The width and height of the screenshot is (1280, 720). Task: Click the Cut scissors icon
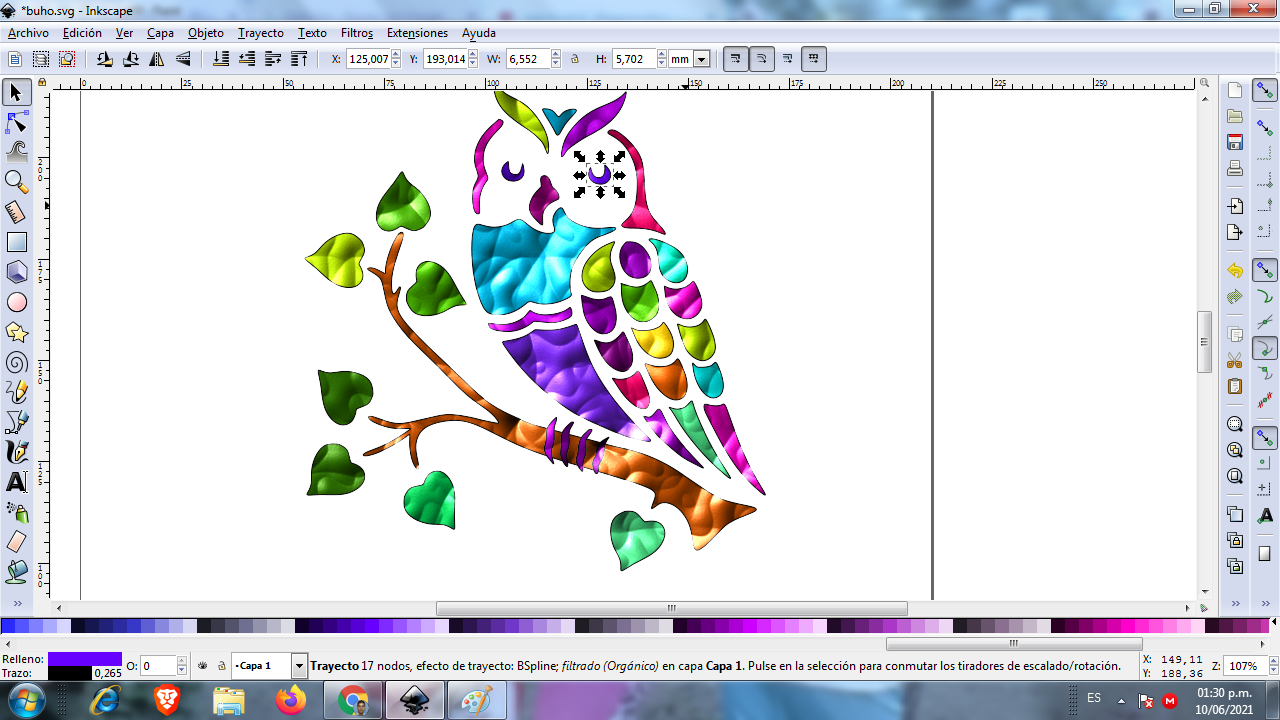(x=1235, y=360)
